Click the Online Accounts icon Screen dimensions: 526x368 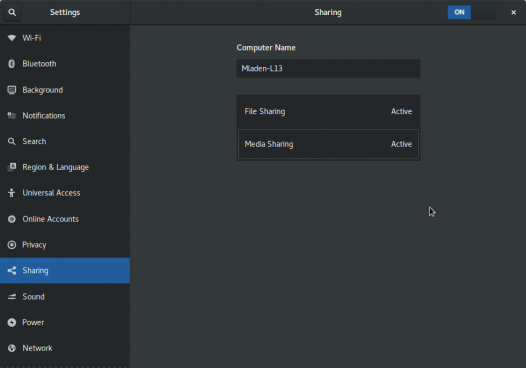[x=12, y=219]
